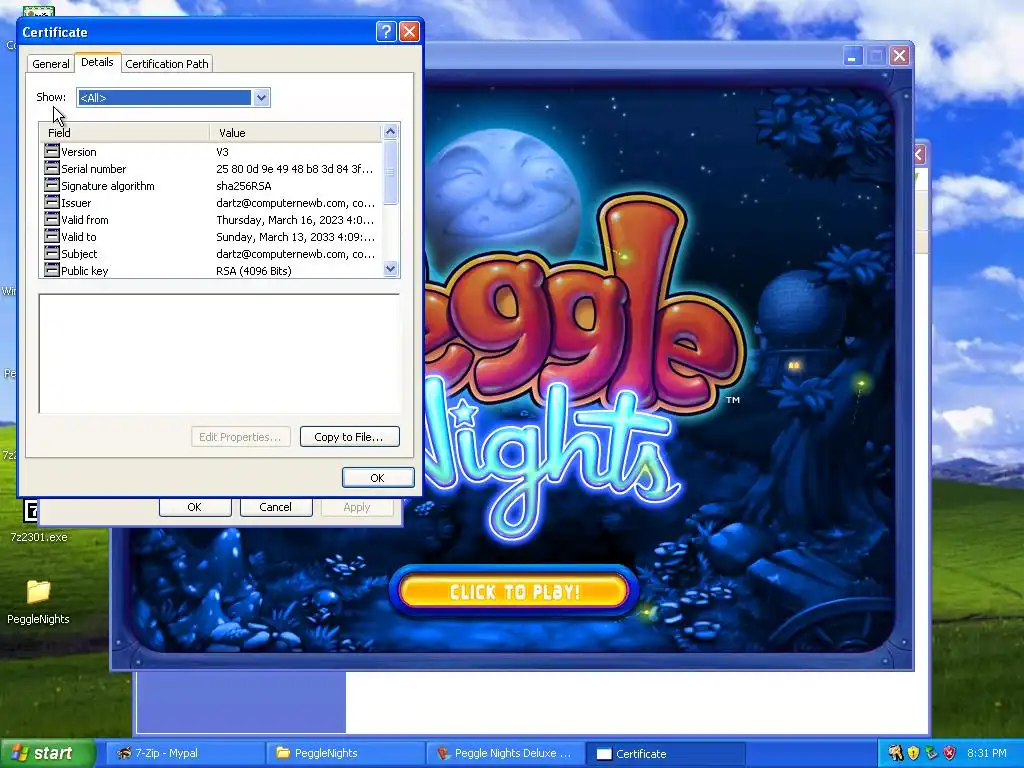Image resolution: width=1024 pixels, height=768 pixels.
Task: Confirm the Certificate dialog with OK
Action: click(377, 477)
